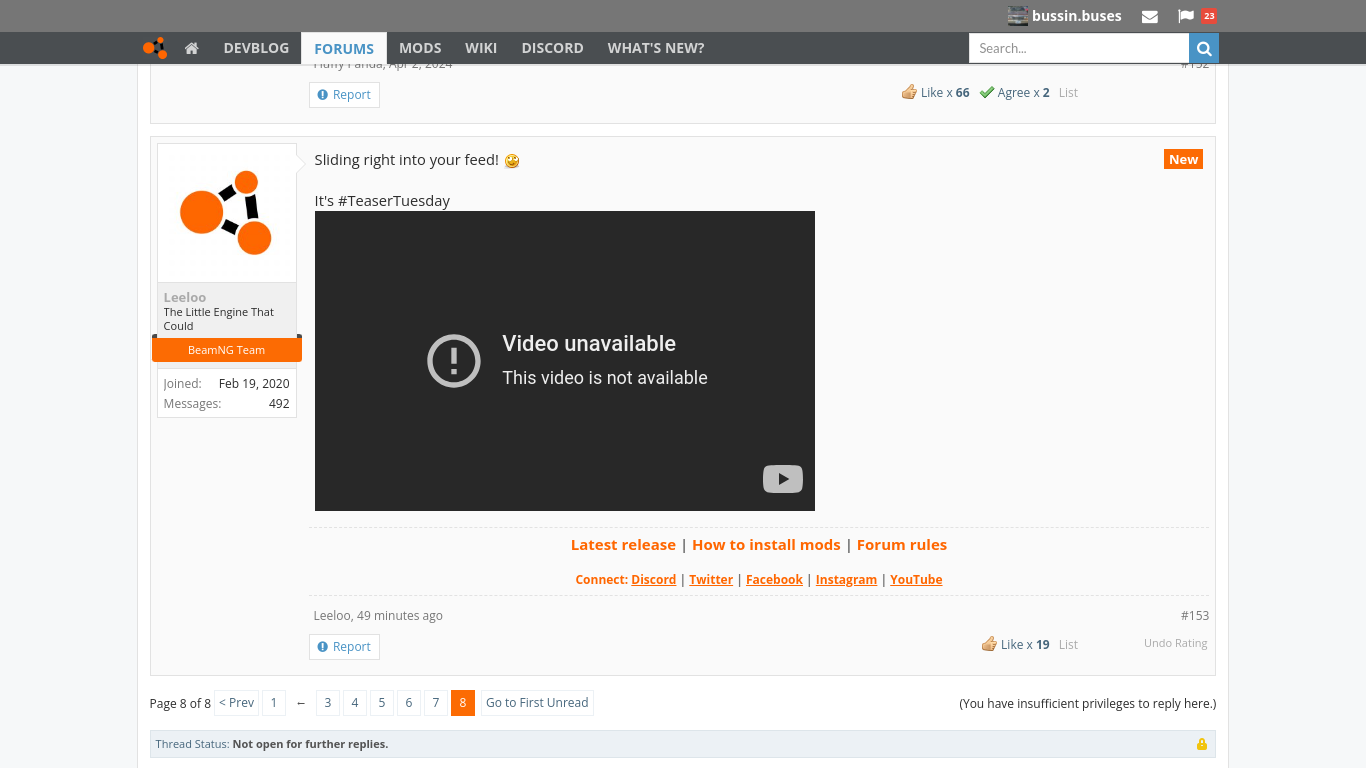Viewport: 1366px width, 768px height.
Task: Open permalink #153
Action: 1195,616
